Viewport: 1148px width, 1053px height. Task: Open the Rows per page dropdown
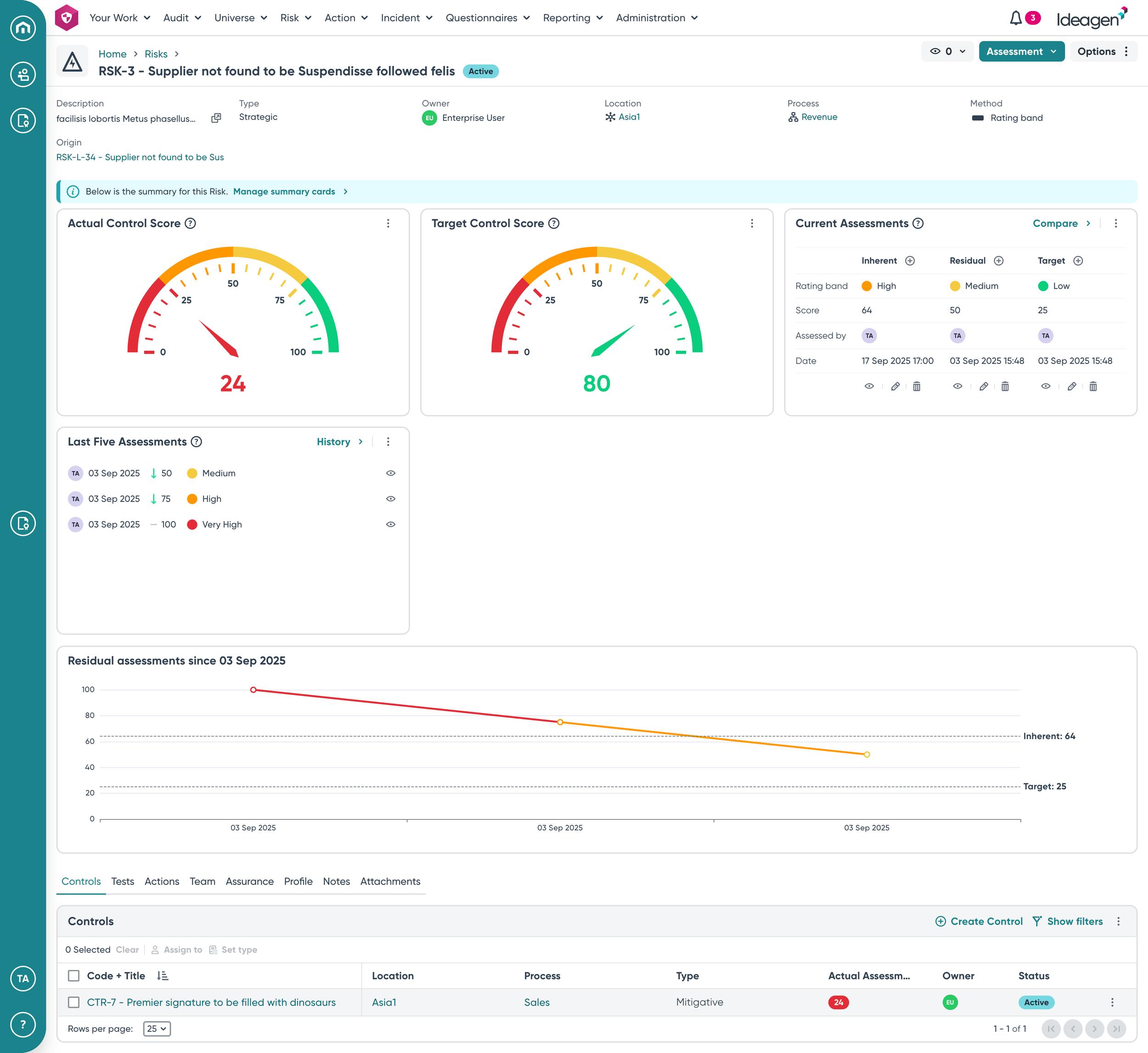pos(157,1029)
